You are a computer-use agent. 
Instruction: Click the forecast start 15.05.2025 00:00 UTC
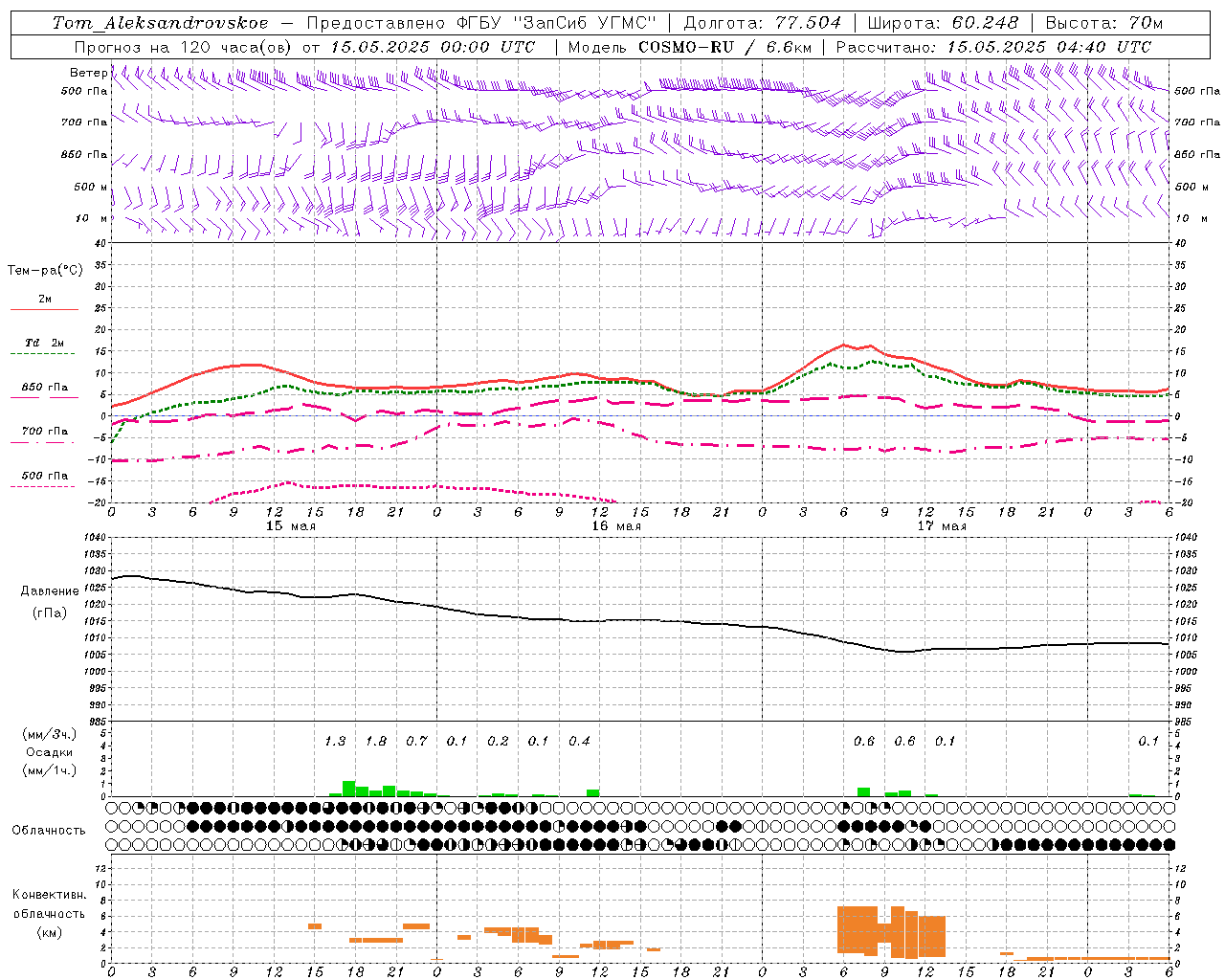[433, 47]
